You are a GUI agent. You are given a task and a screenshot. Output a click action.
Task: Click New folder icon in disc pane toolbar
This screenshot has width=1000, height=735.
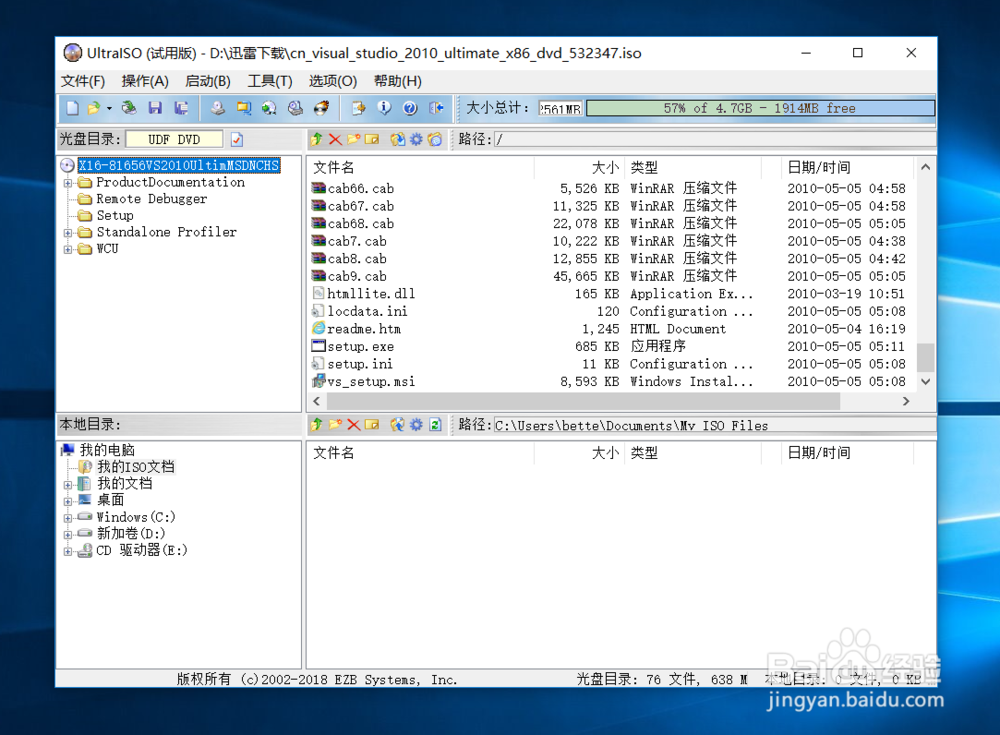(x=353, y=139)
